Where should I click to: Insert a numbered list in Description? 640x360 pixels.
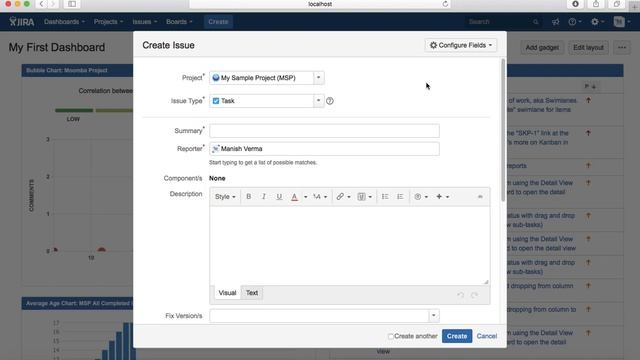click(400, 197)
